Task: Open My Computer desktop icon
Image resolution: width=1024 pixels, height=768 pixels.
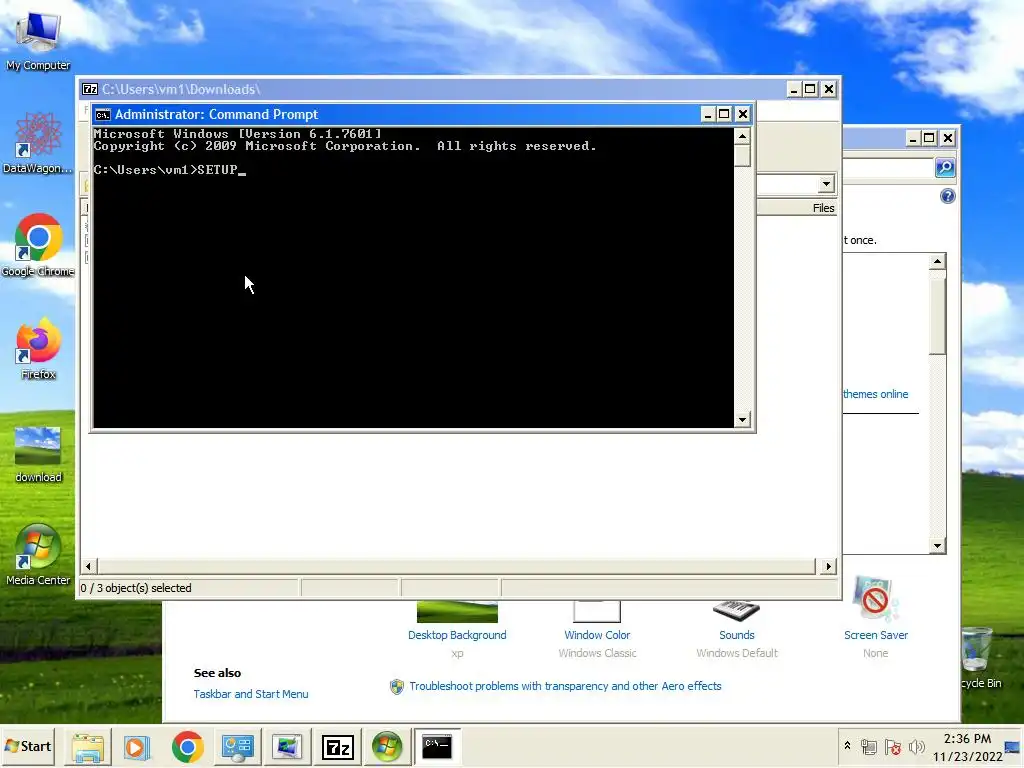Action: coord(38,40)
